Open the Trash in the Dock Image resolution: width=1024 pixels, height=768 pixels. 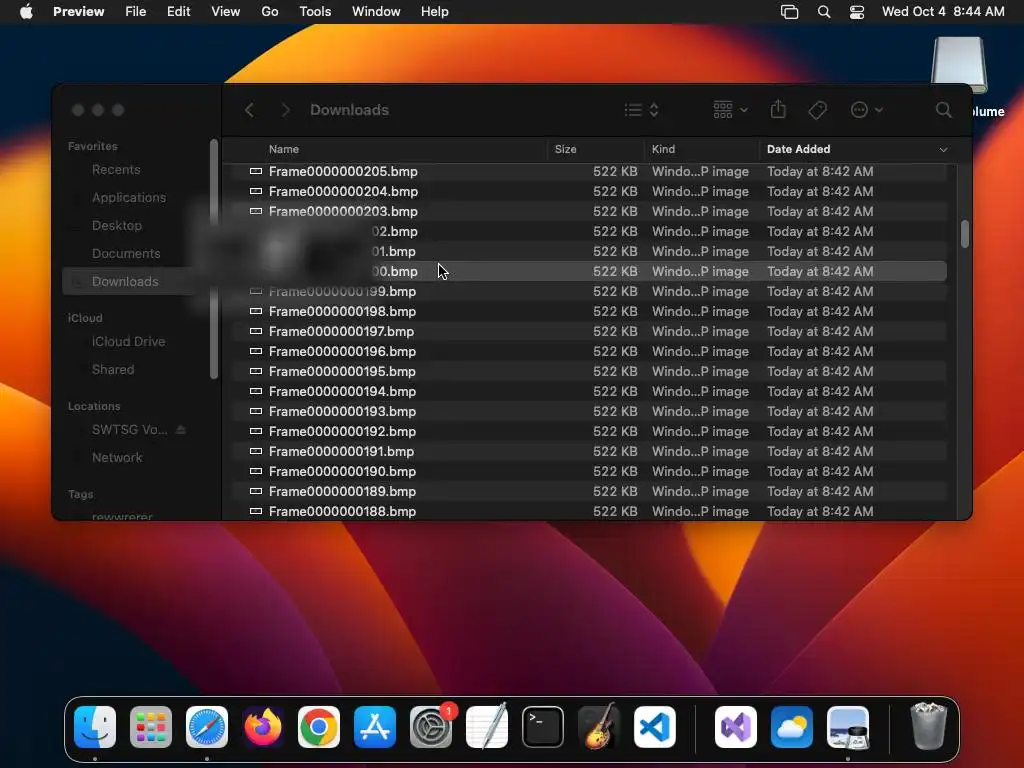928,727
